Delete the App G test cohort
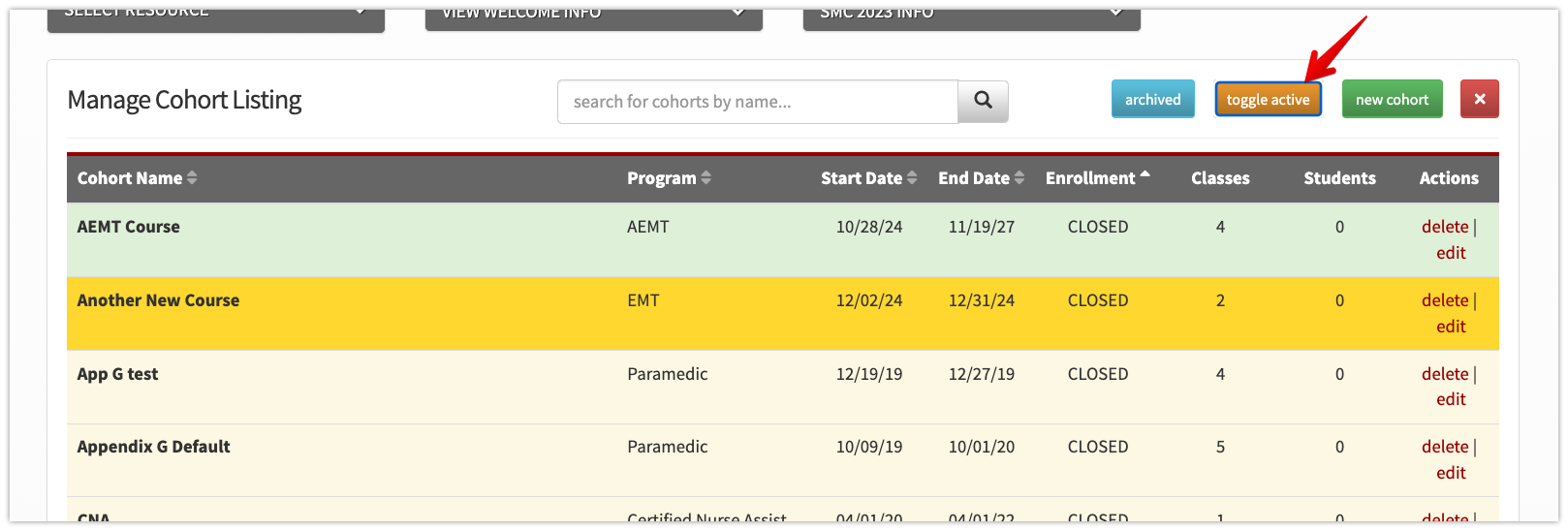 click(x=1445, y=374)
